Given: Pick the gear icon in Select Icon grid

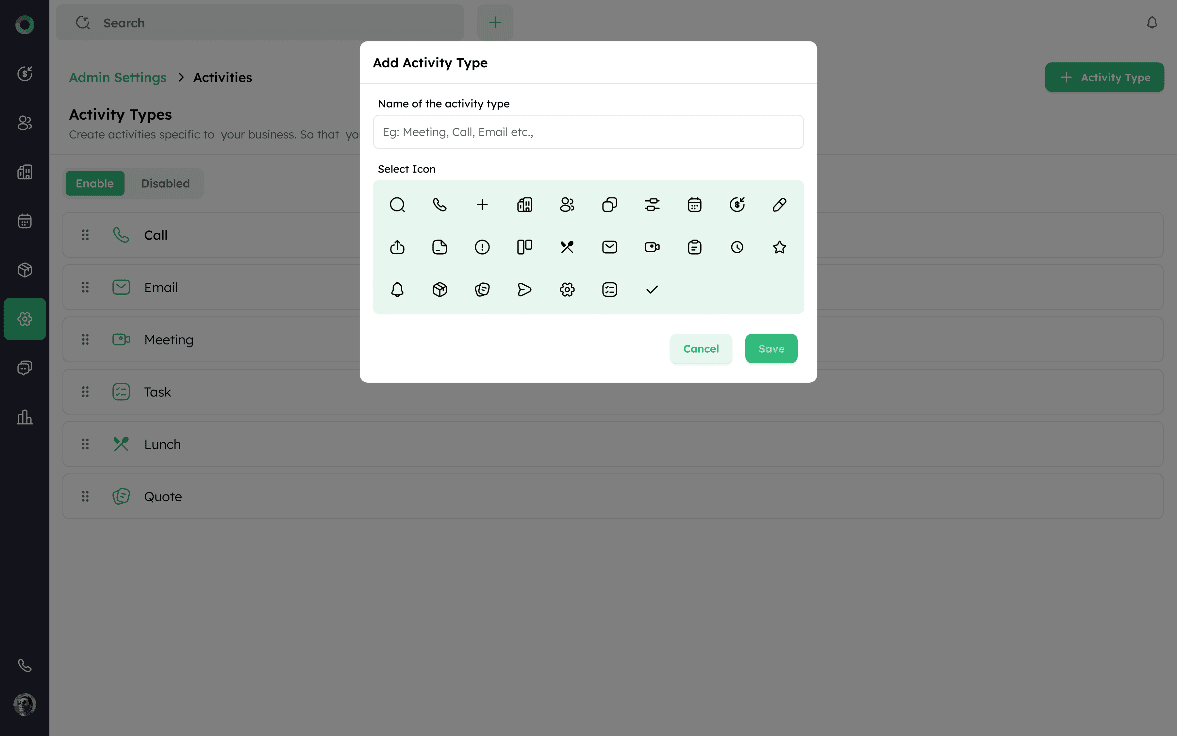Looking at the screenshot, I should [567, 290].
